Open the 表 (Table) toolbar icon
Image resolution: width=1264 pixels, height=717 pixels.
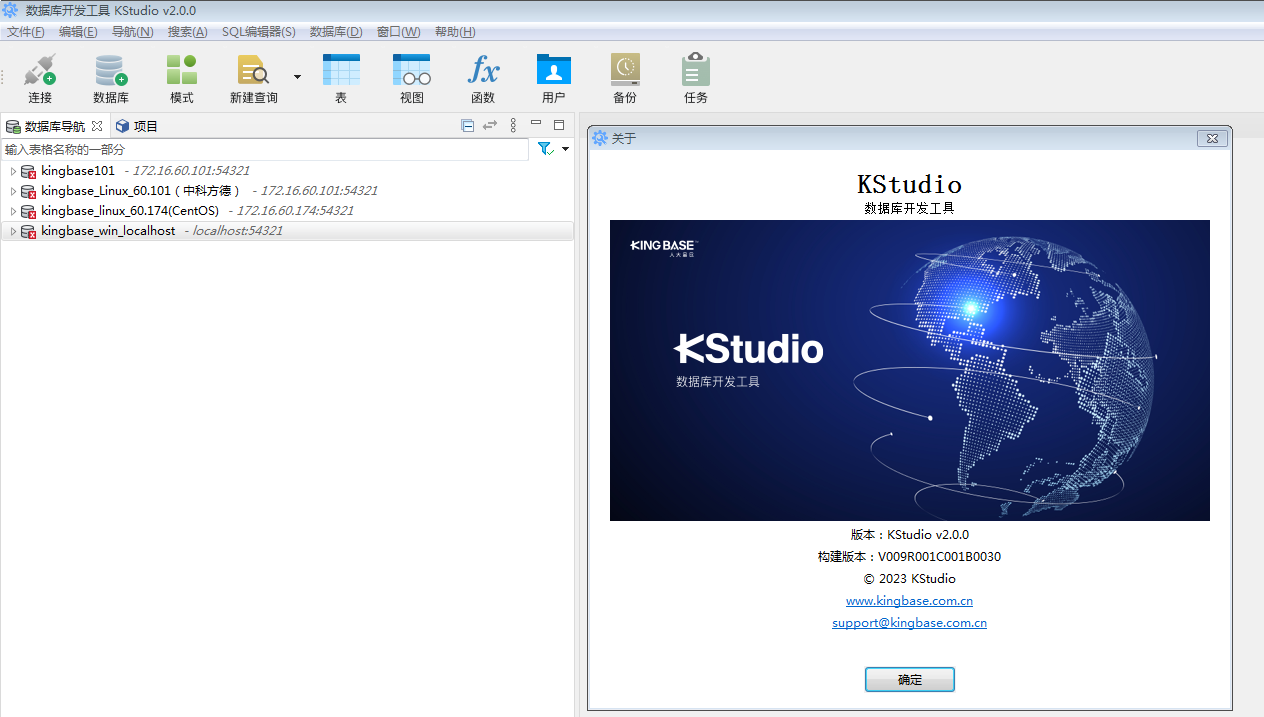(x=341, y=71)
